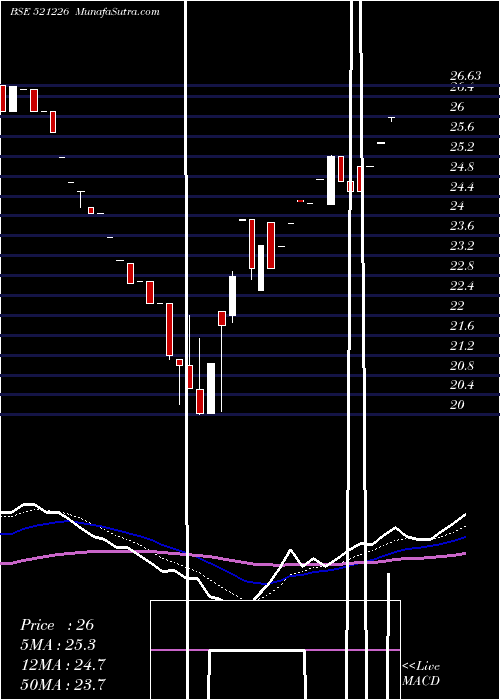The height and width of the screenshot is (700, 500).
Task: Click the 22.4 price axis label
Action: click(462, 286)
